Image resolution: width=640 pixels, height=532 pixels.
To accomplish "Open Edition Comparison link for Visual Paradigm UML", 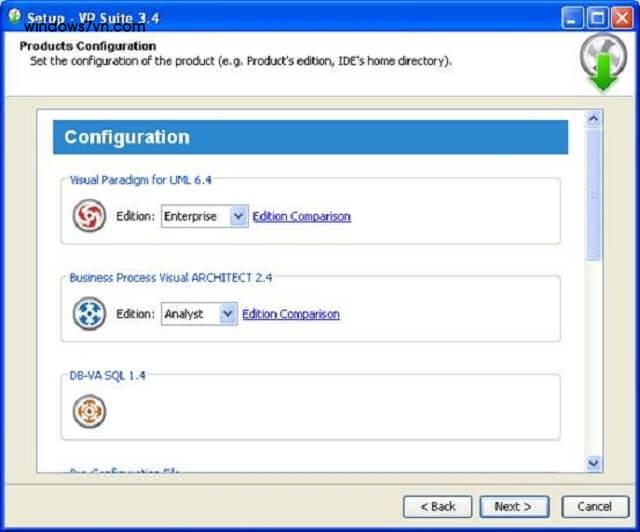I will [302, 216].
